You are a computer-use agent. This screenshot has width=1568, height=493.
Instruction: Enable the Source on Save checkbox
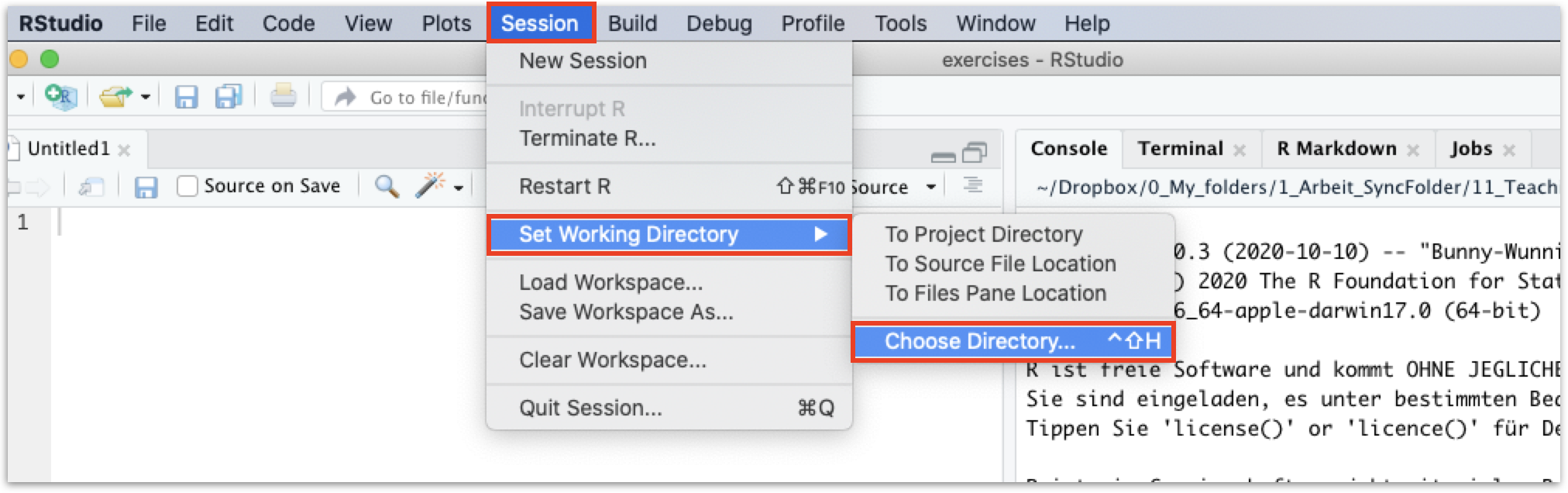[187, 186]
